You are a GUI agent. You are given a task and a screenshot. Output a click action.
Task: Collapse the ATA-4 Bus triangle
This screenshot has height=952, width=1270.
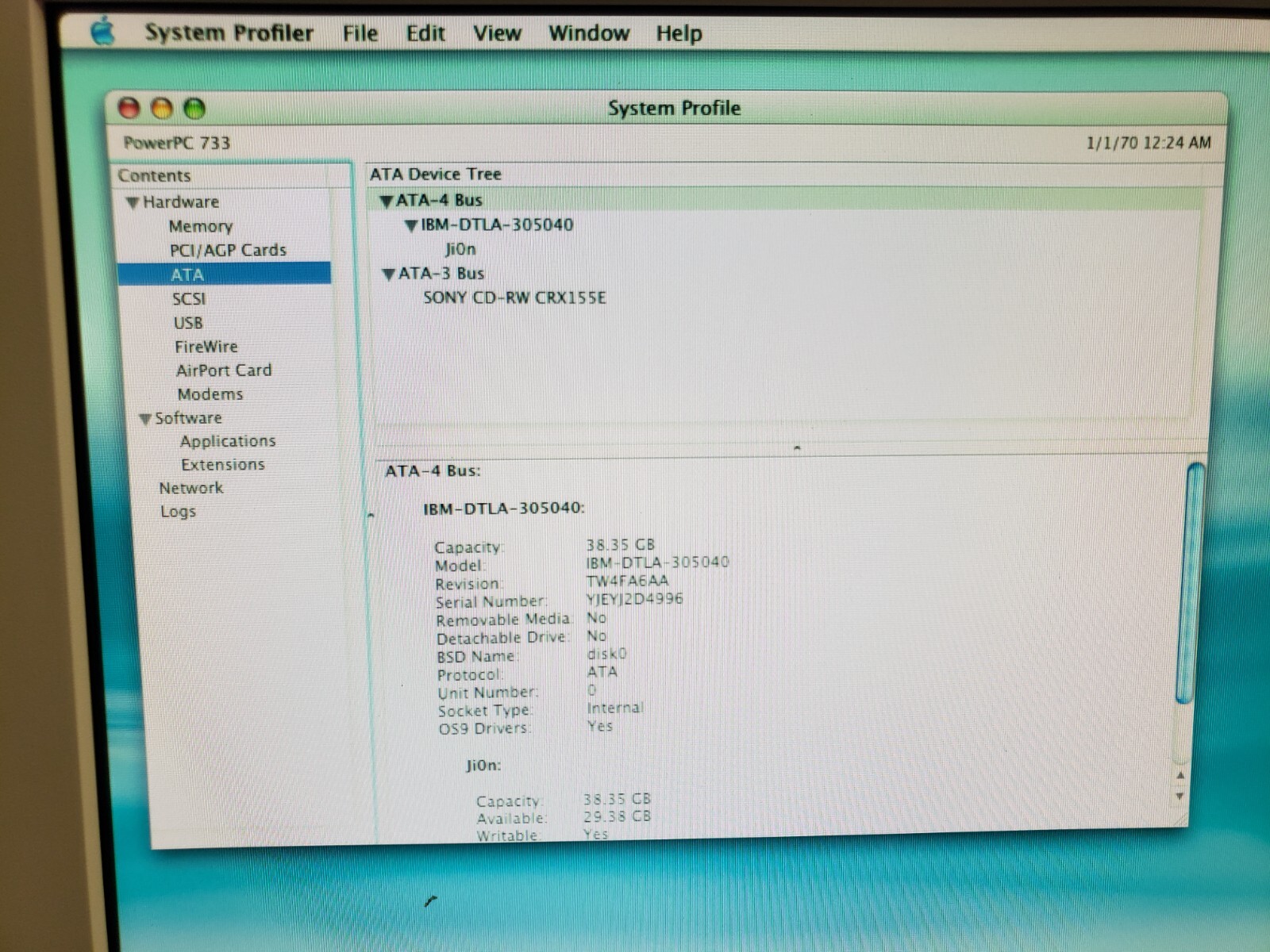point(387,202)
